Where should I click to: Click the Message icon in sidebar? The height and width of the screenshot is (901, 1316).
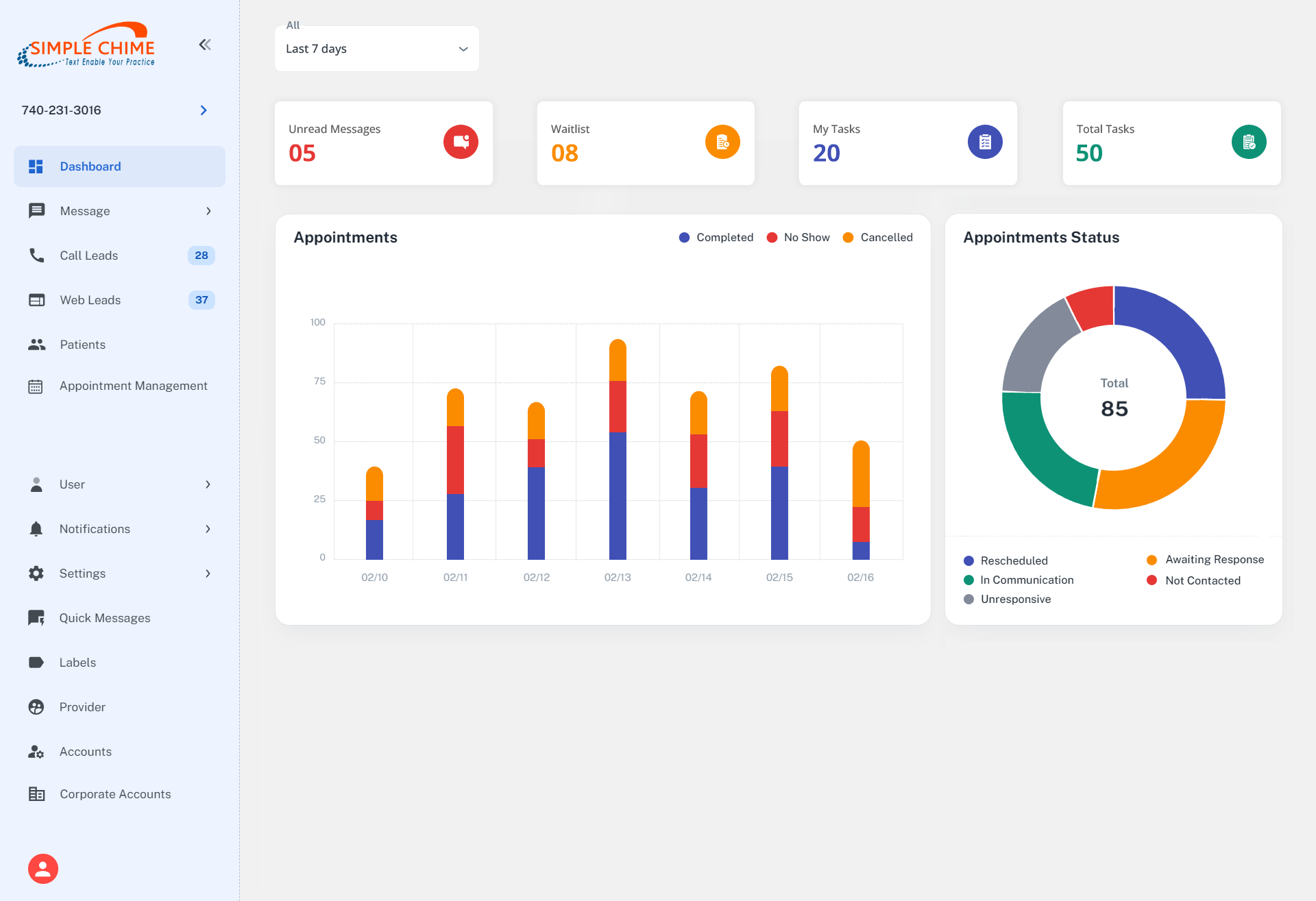pos(36,210)
